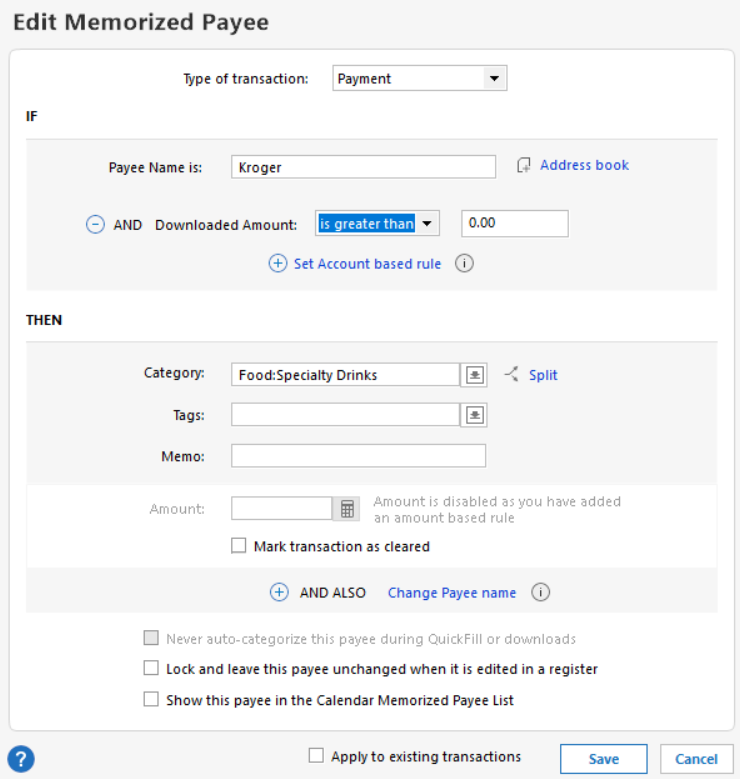This screenshot has width=740, height=779.
Task: Open the Tags list dropdown button
Action: [x=474, y=415]
